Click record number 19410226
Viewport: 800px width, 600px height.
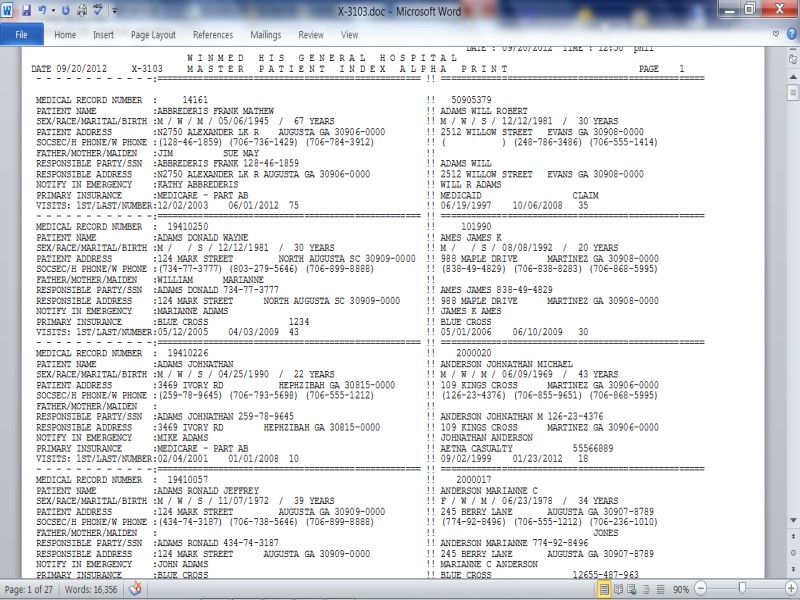tap(187, 353)
